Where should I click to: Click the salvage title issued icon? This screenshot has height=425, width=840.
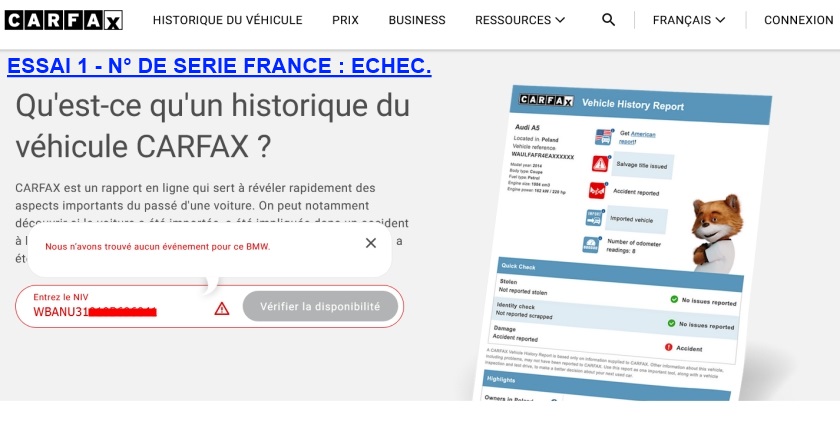pos(600,164)
